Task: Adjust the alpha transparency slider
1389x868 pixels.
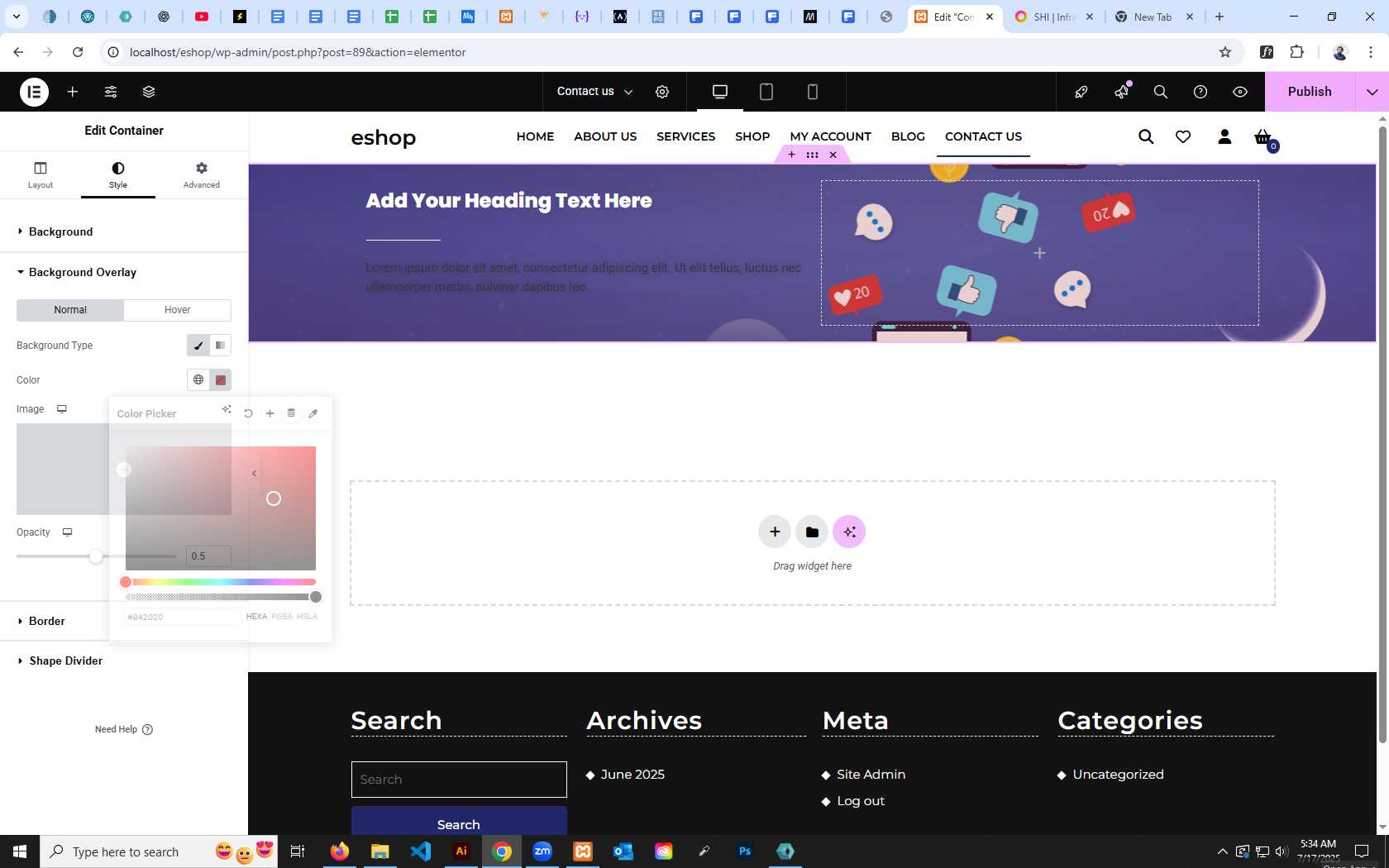Action: 221,597
